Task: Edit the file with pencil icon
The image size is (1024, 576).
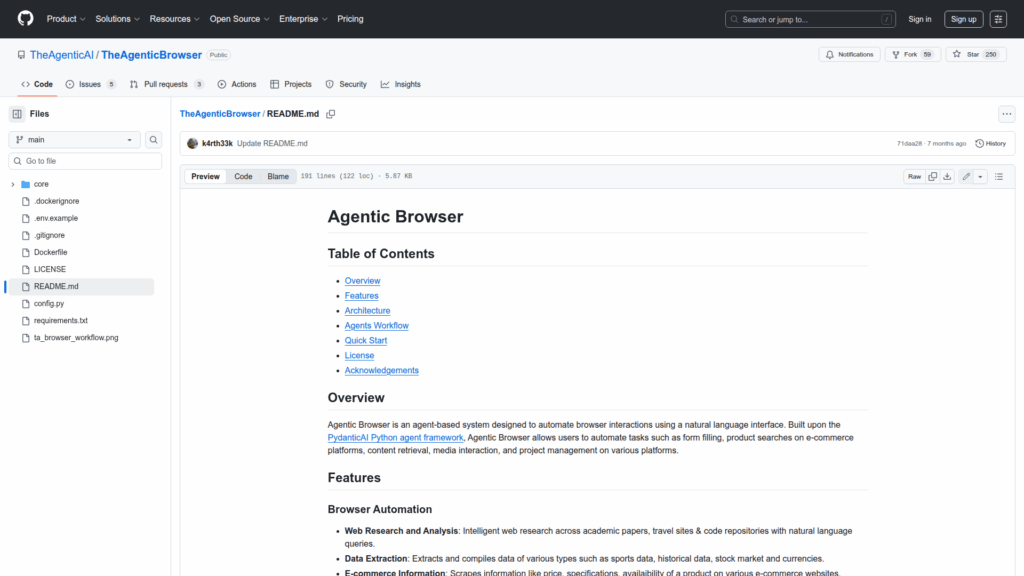Action: point(966,176)
